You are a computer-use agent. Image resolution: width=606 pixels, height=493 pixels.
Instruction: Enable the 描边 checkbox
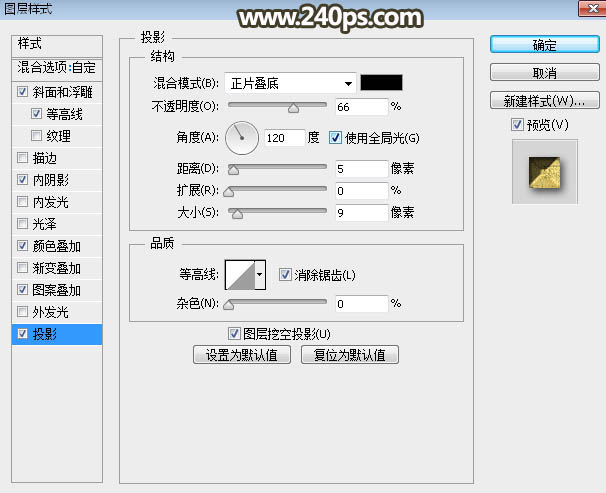click(x=22, y=158)
